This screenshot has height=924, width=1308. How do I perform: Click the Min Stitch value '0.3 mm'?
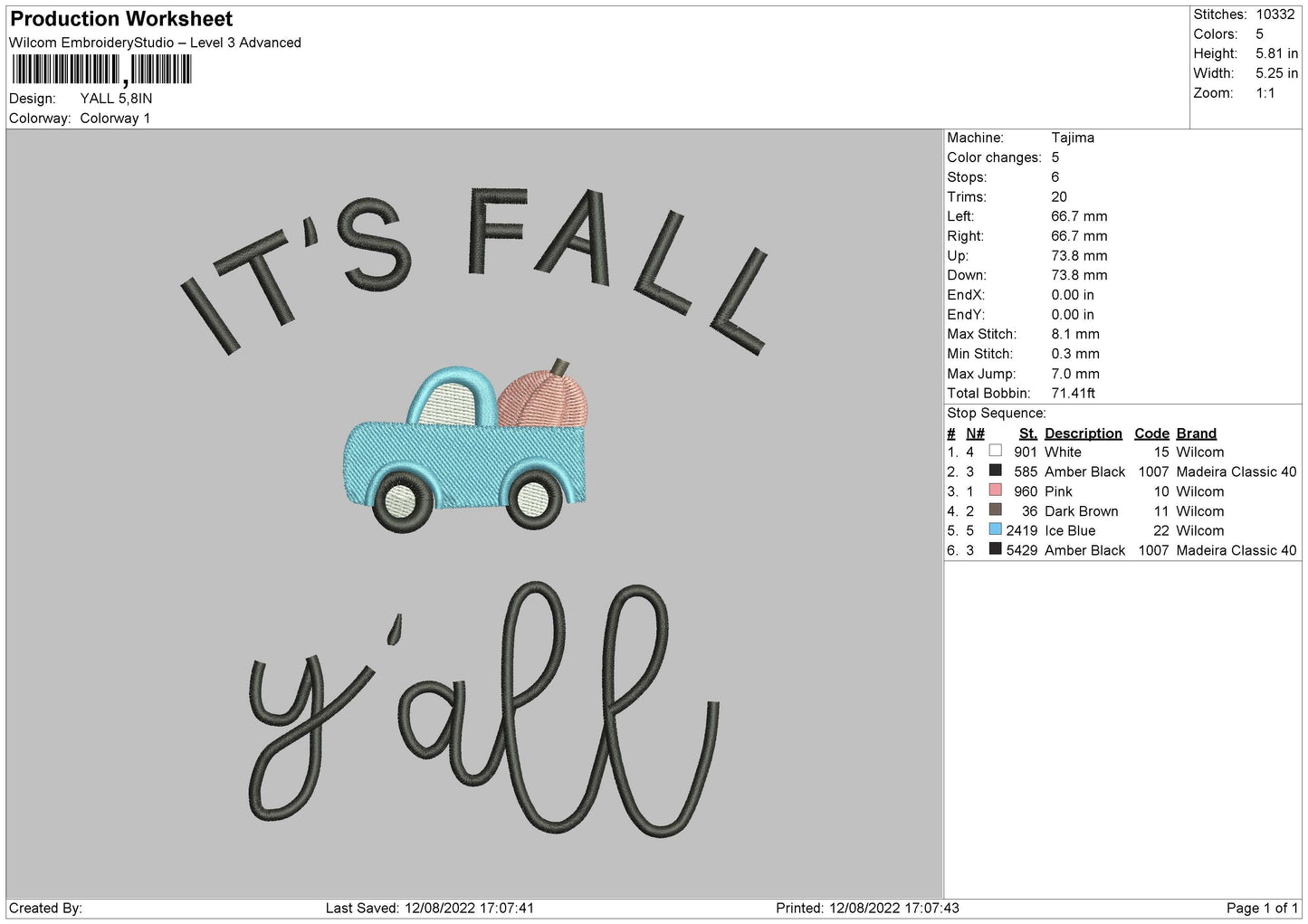click(x=1075, y=354)
